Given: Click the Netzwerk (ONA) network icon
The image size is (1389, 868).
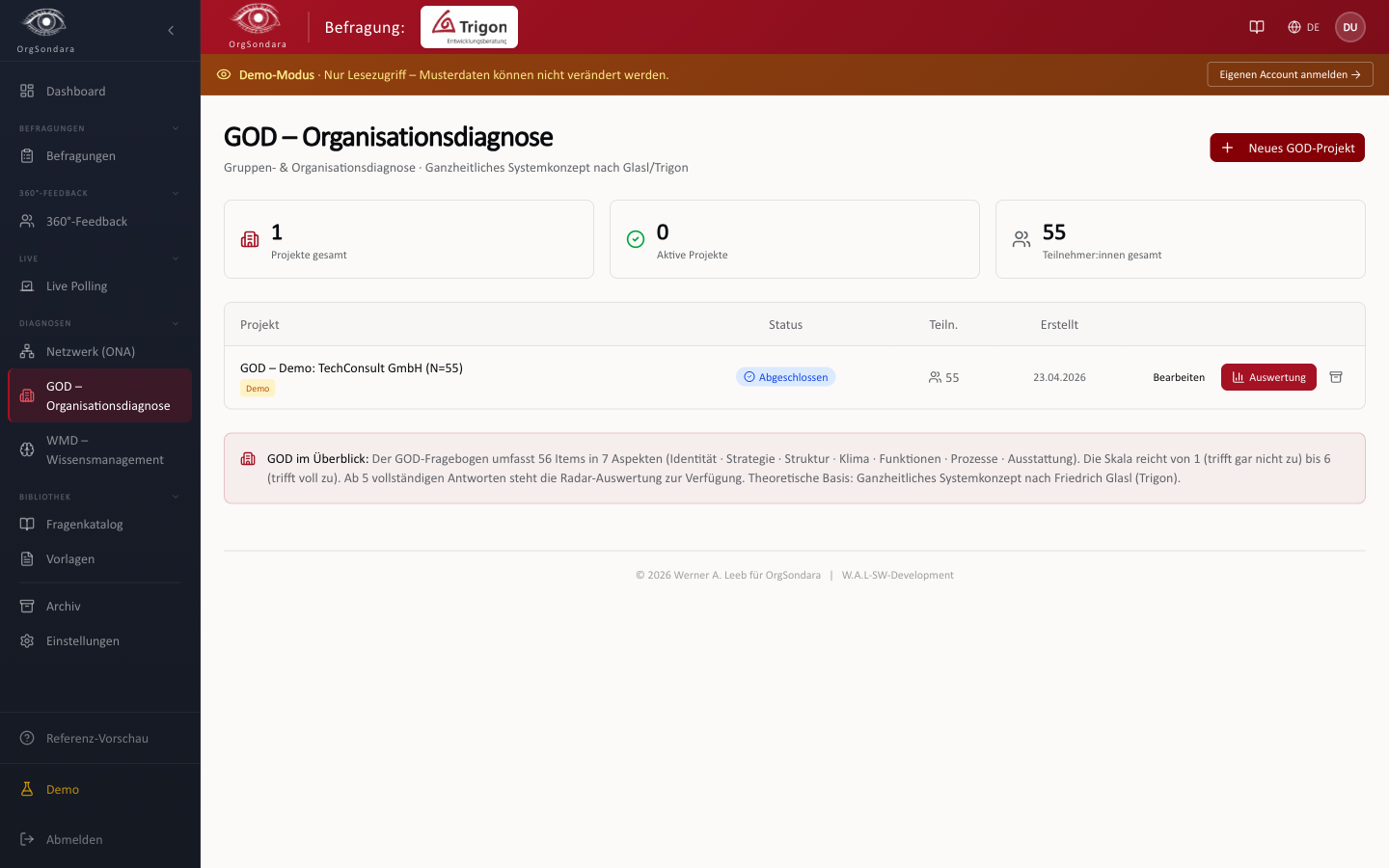Looking at the screenshot, I should [x=27, y=351].
